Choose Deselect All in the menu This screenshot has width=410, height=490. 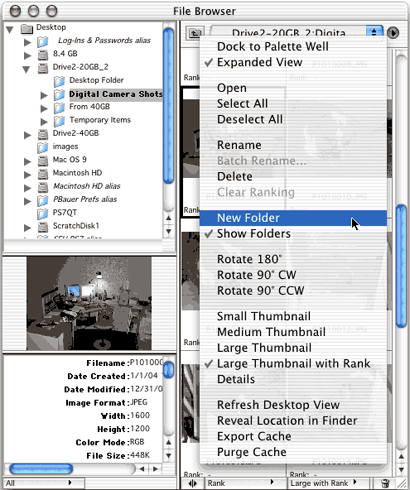point(293,119)
